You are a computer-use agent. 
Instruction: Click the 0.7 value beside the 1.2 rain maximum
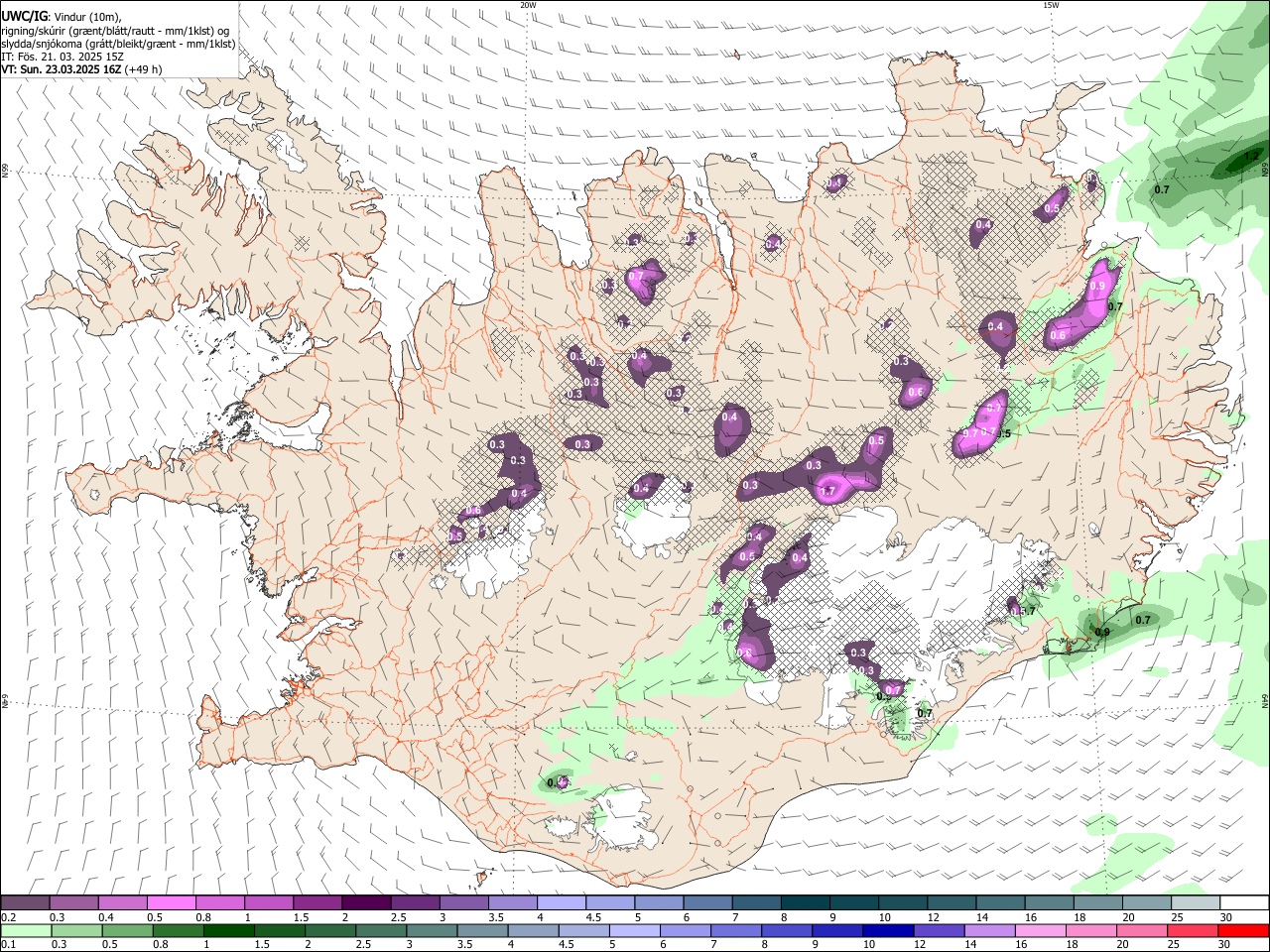1162,188
